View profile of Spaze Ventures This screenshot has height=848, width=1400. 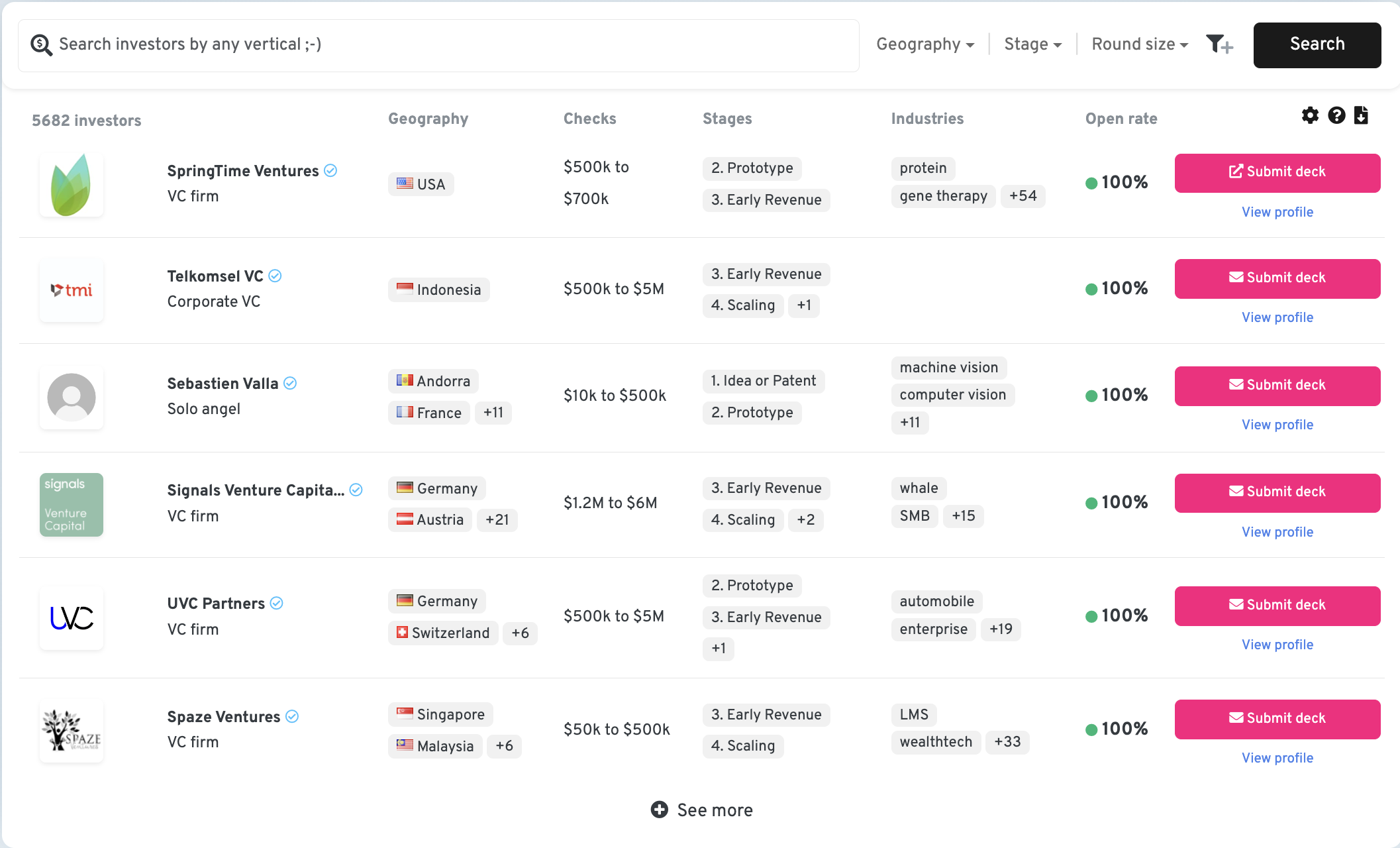coord(1277,758)
